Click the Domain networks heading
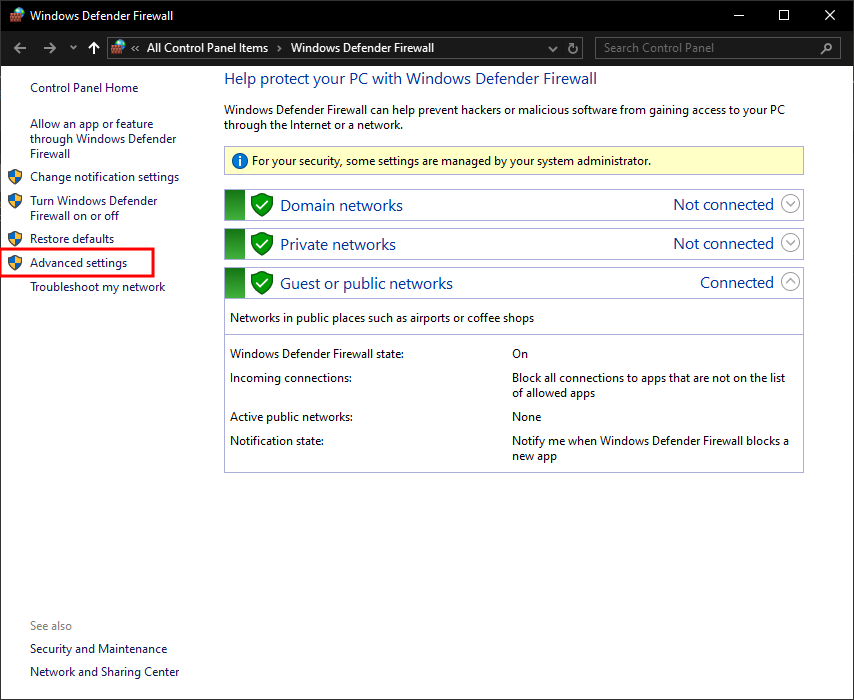Image resolution: width=854 pixels, height=700 pixels. (x=341, y=205)
